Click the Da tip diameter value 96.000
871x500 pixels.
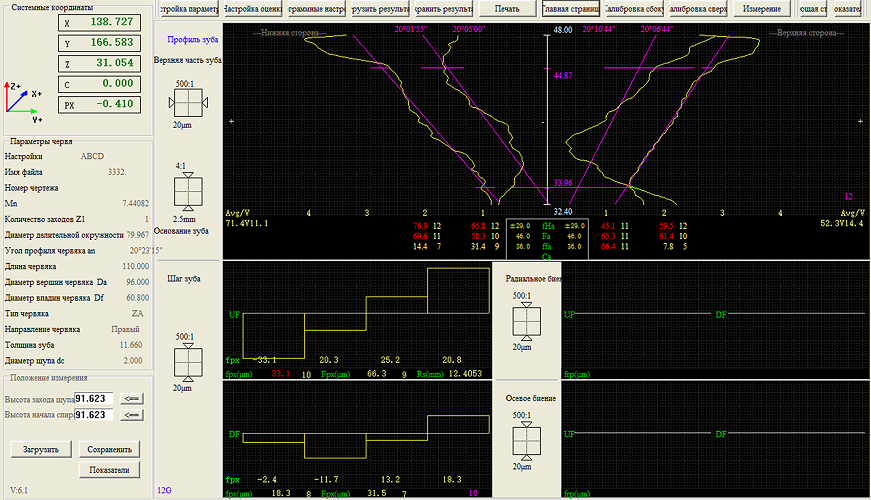click(138, 282)
